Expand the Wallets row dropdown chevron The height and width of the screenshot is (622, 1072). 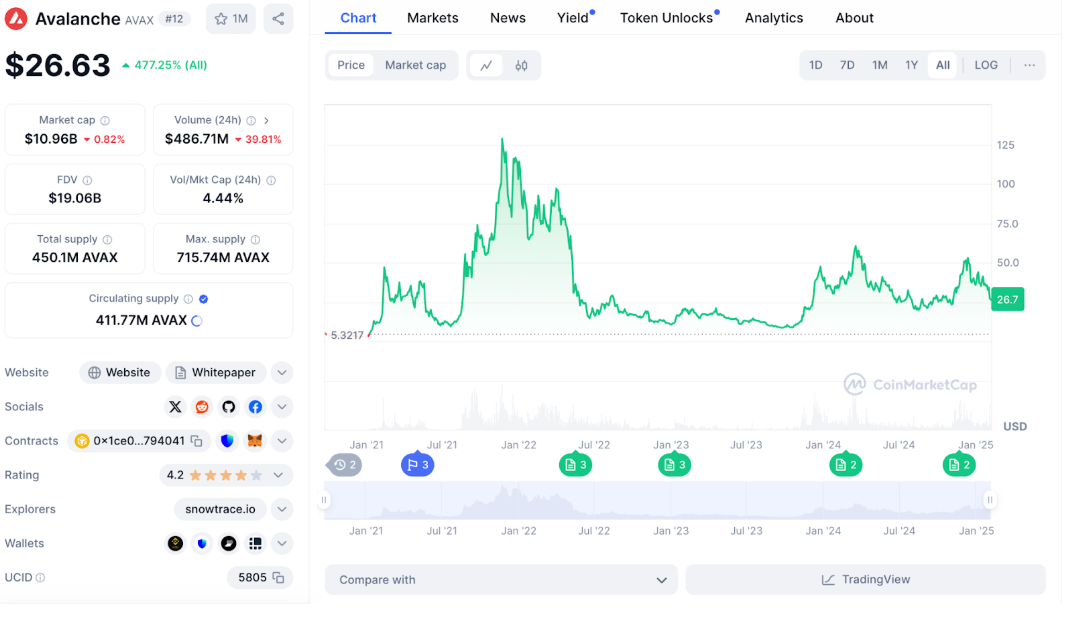click(282, 543)
